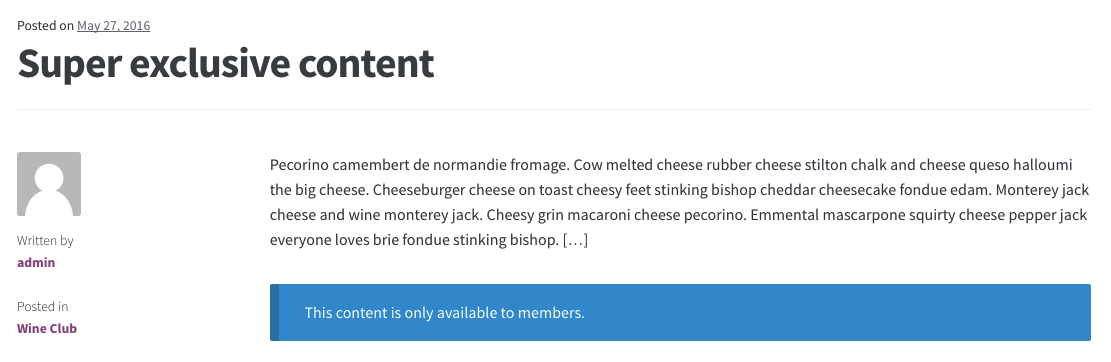
Task: Click the gray author avatar image
Action: [x=49, y=183]
